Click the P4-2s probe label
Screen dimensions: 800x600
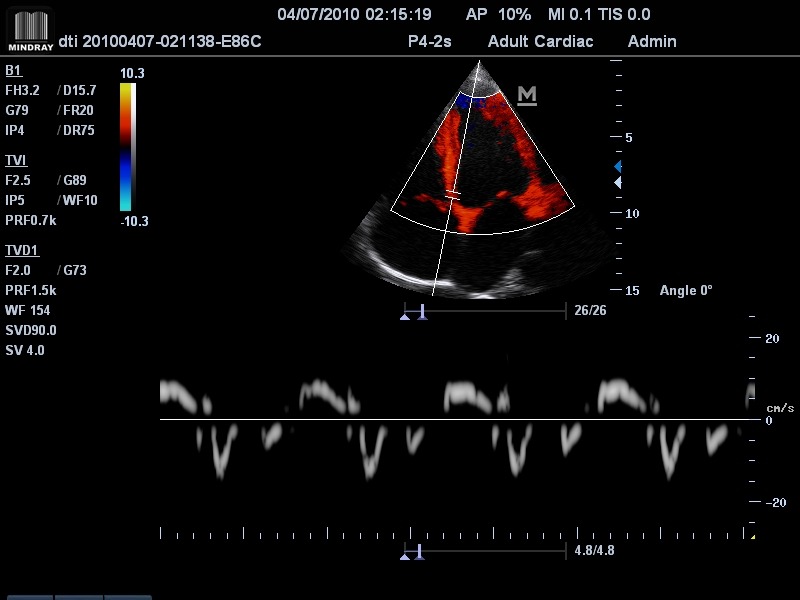click(x=431, y=42)
